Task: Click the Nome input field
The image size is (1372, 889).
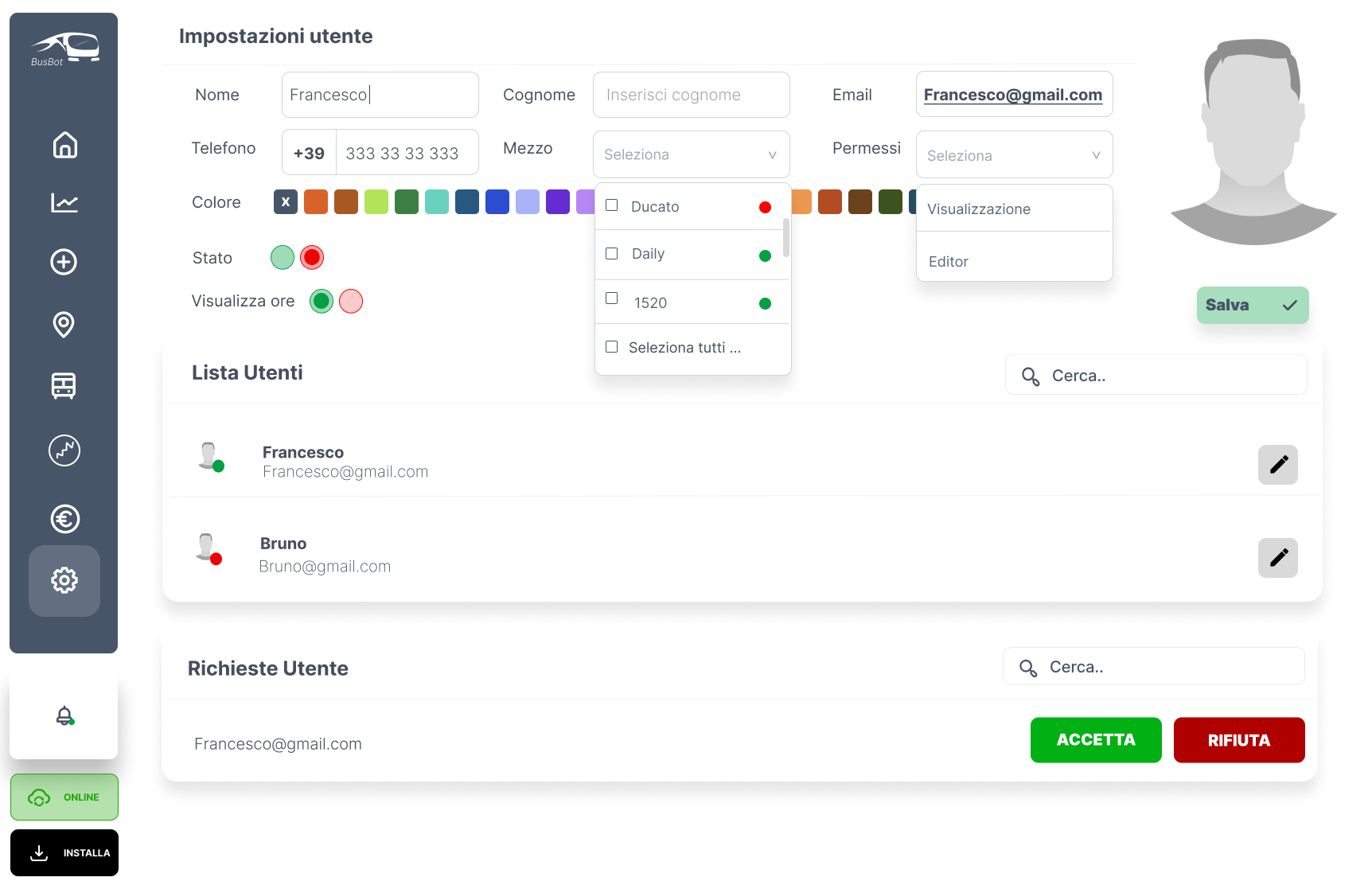Action: pyautogui.click(x=380, y=95)
